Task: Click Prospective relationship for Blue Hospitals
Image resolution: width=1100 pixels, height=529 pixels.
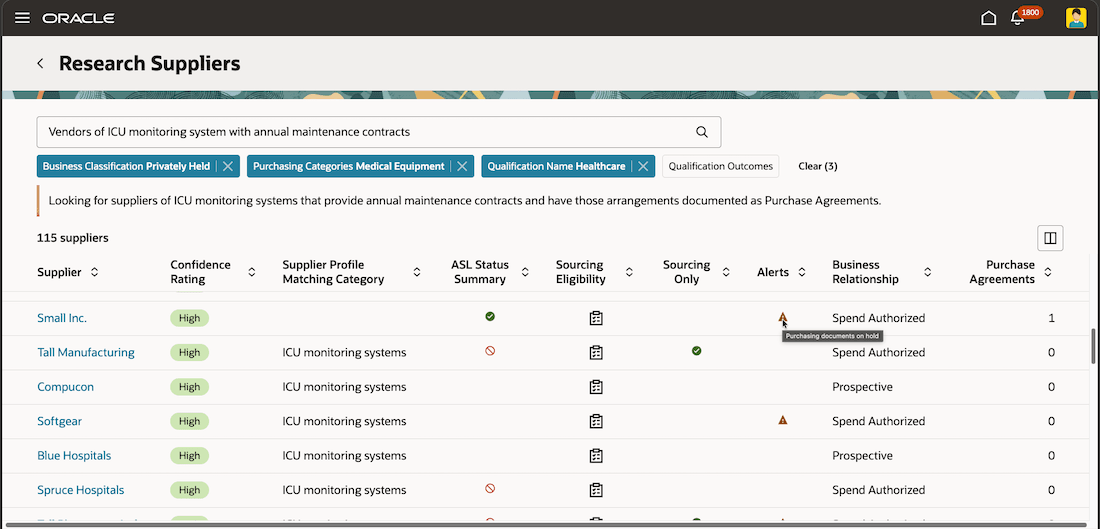Action: [x=862, y=455]
